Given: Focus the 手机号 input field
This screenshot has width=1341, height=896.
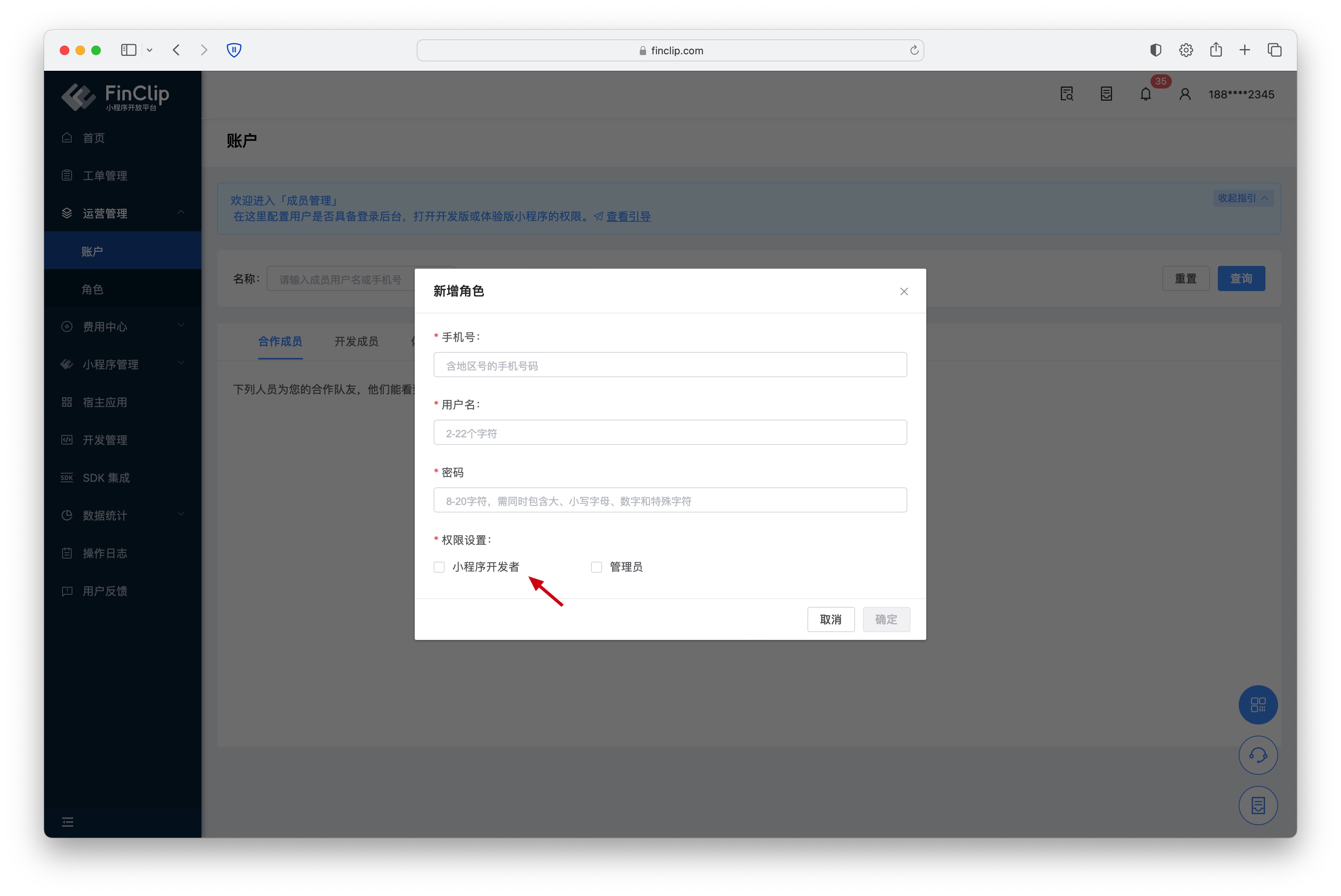Looking at the screenshot, I should click(669, 365).
